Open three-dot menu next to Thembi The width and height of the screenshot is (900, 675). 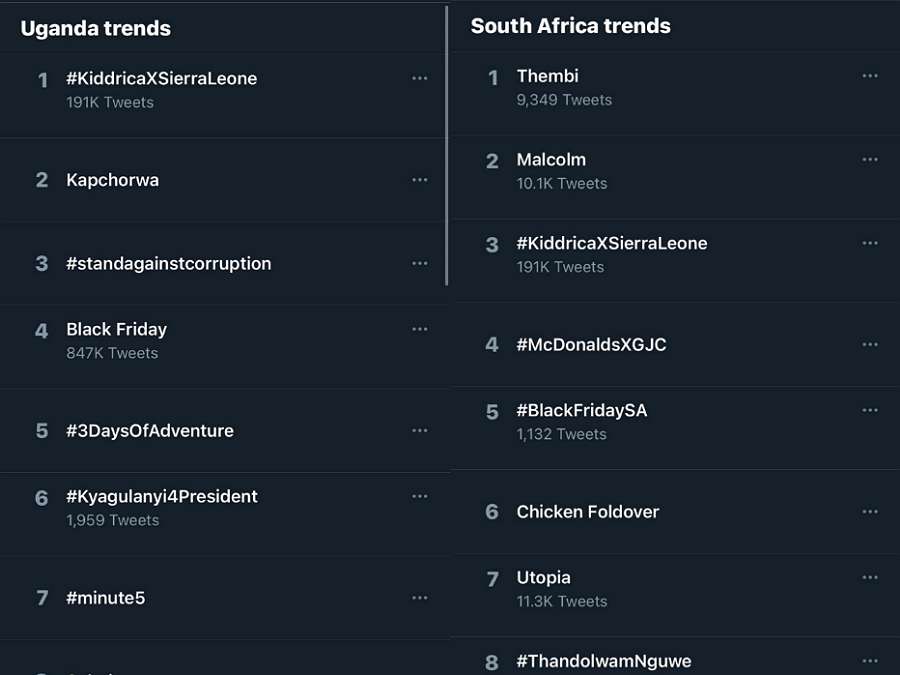tap(870, 76)
